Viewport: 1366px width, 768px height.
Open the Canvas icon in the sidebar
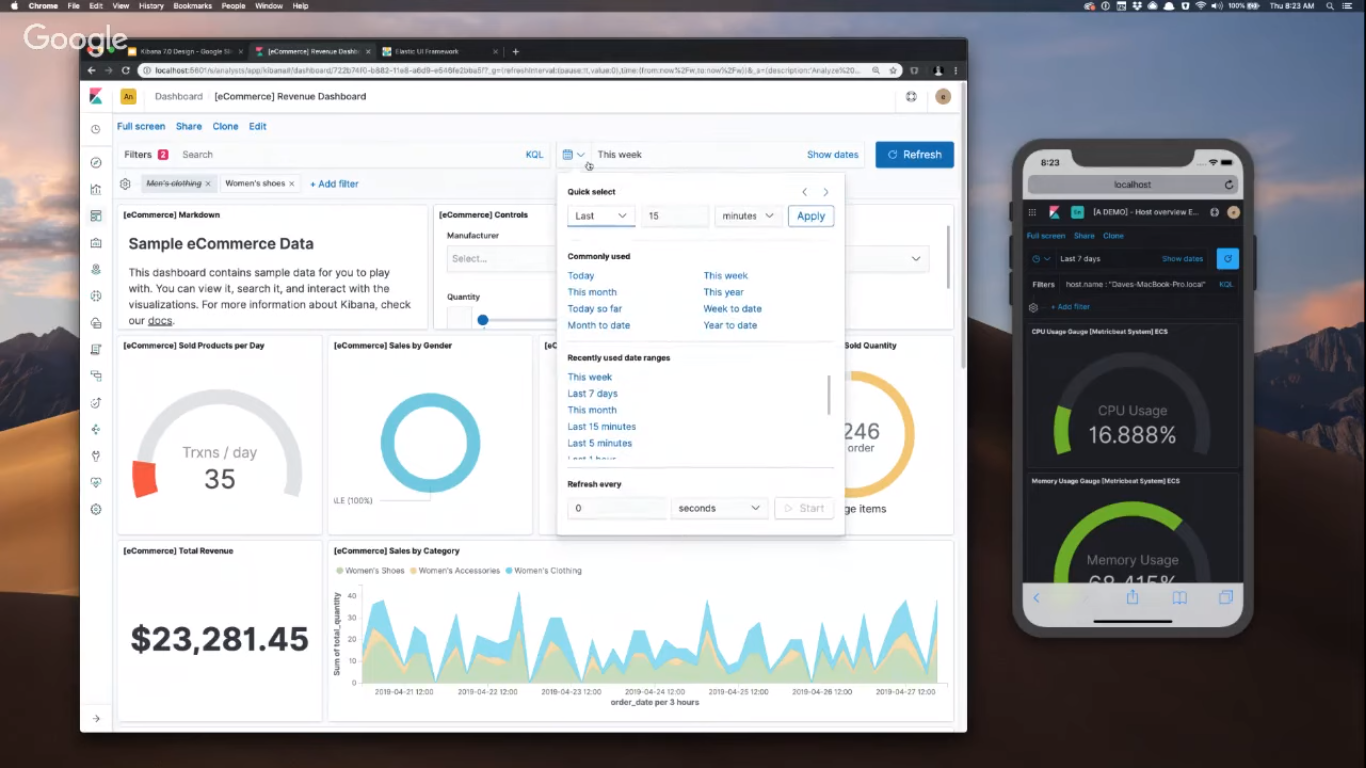tap(96, 242)
